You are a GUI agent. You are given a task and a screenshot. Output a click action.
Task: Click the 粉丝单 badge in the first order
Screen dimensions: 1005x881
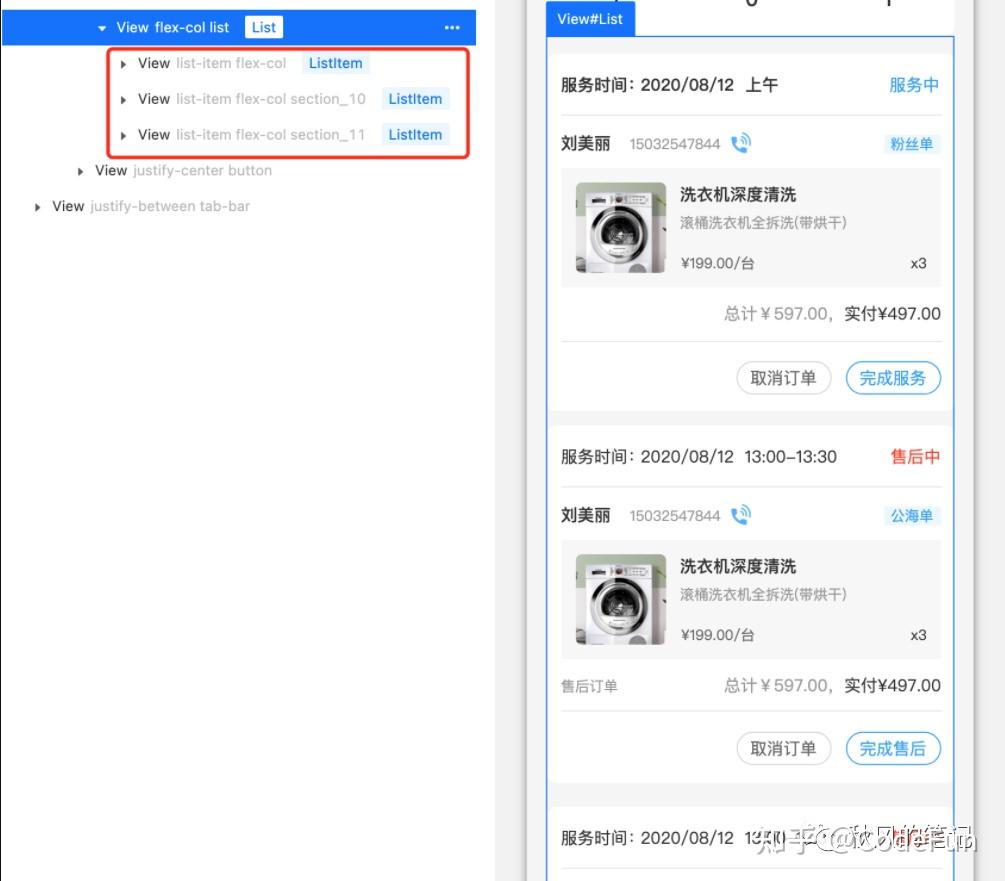coord(911,143)
